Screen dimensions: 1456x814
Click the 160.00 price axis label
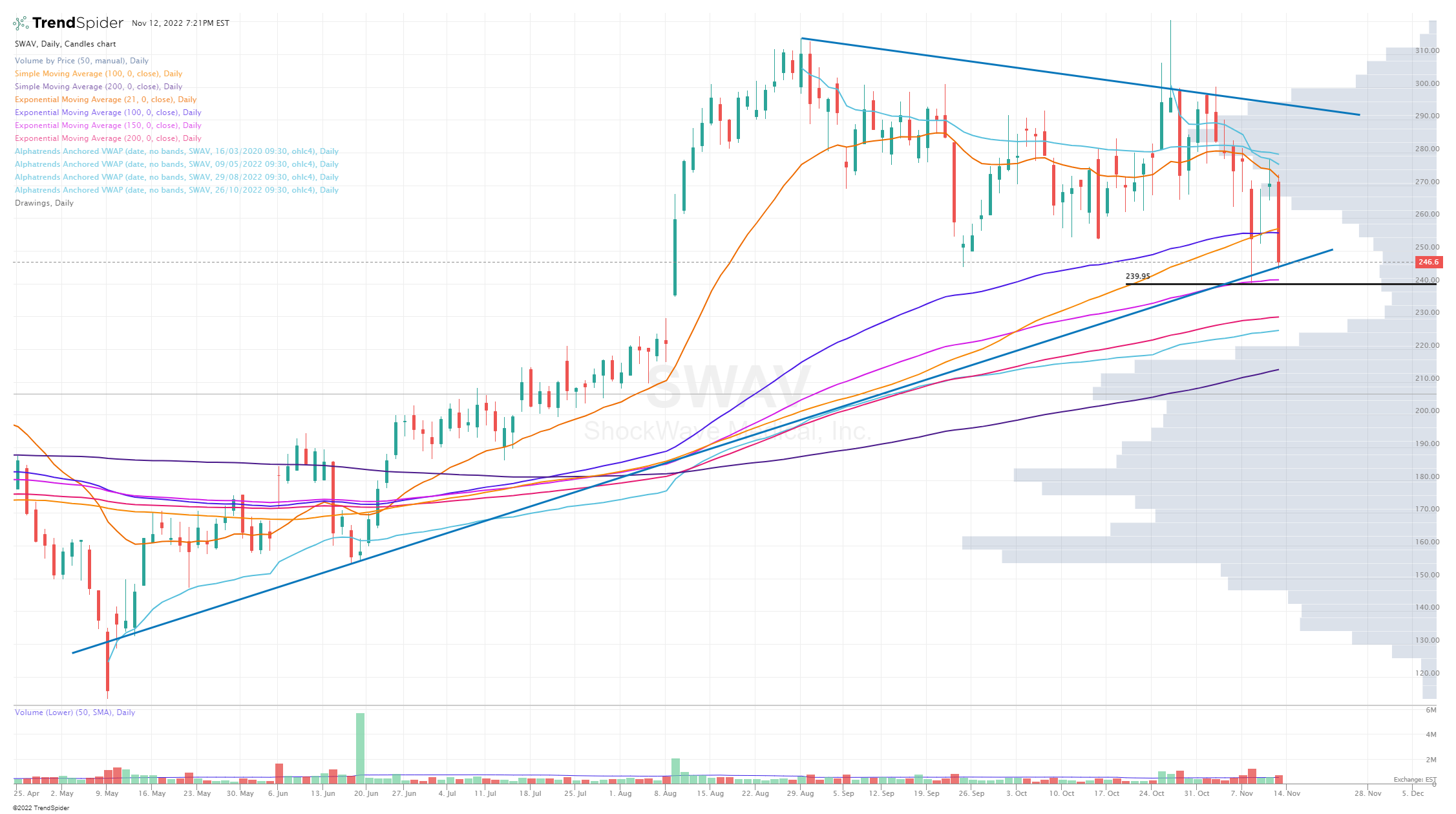(1427, 542)
